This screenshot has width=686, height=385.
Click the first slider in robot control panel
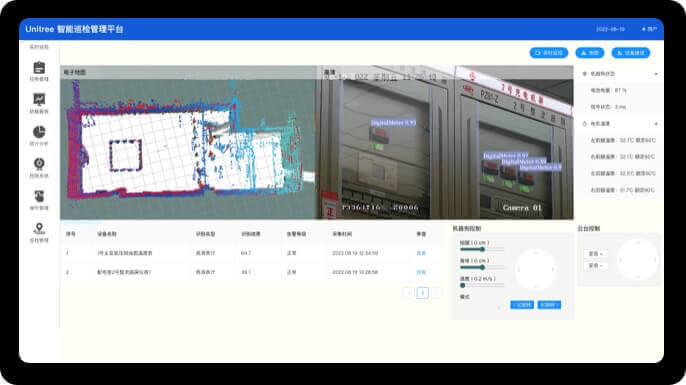click(482, 249)
